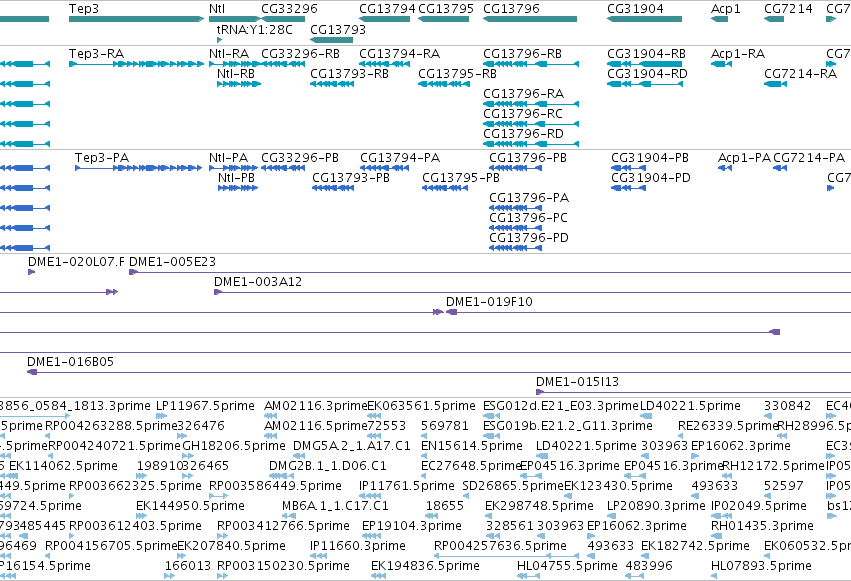Click the CG7214 gene label
Screen dimensions: 851x581
click(x=788, y=9)
